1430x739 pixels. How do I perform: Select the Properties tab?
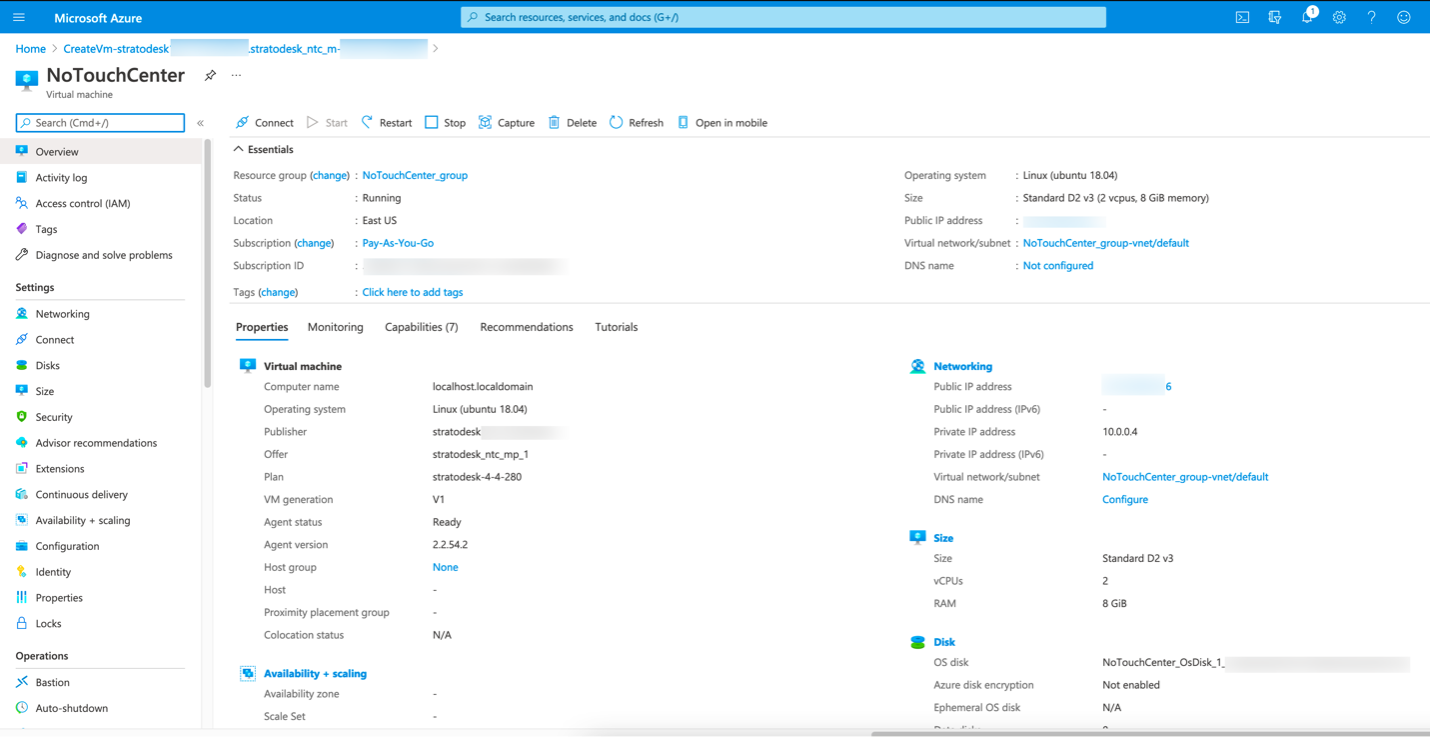pyautogui.click(x=262, y=327)
